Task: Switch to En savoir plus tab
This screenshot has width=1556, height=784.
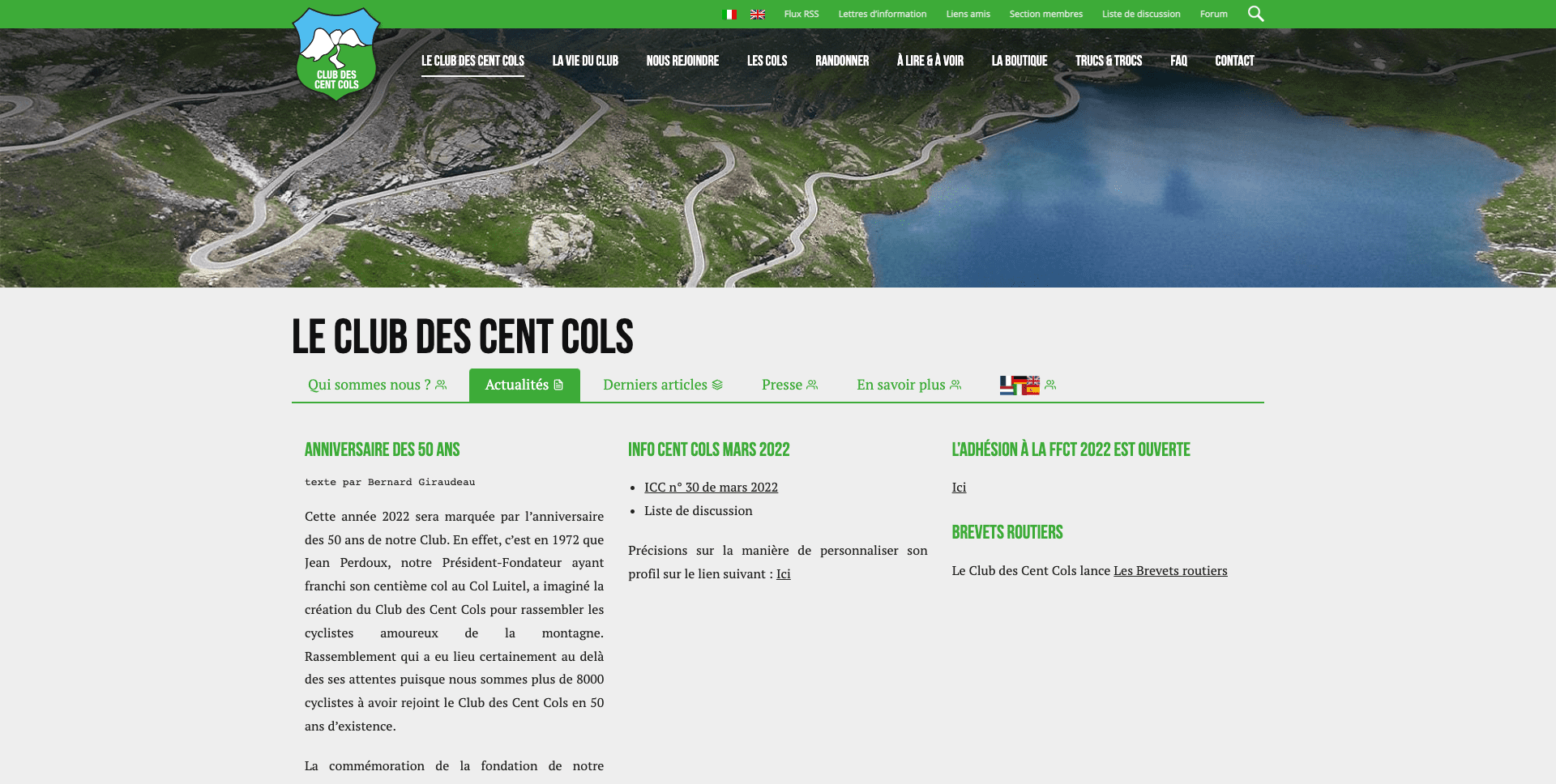Action: pos(909,386)
